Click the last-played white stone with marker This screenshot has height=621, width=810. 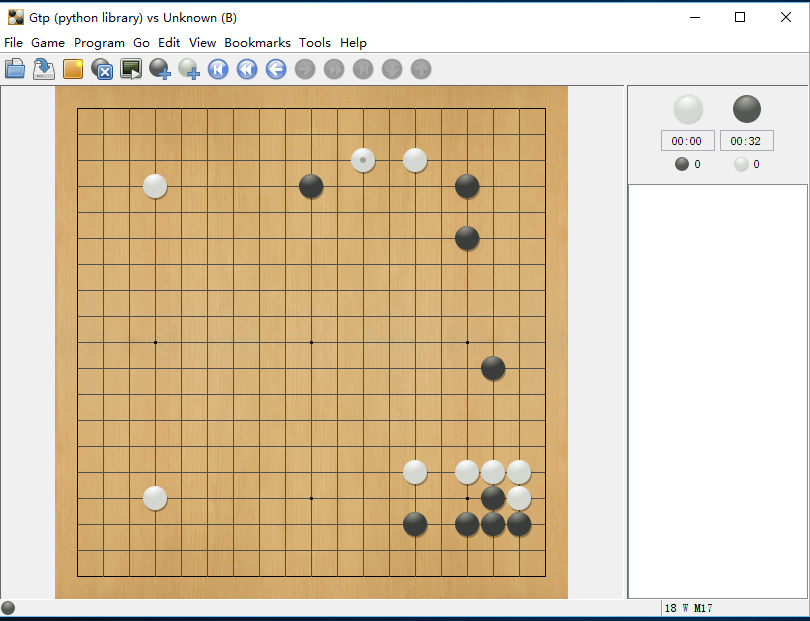coord(363,160)
